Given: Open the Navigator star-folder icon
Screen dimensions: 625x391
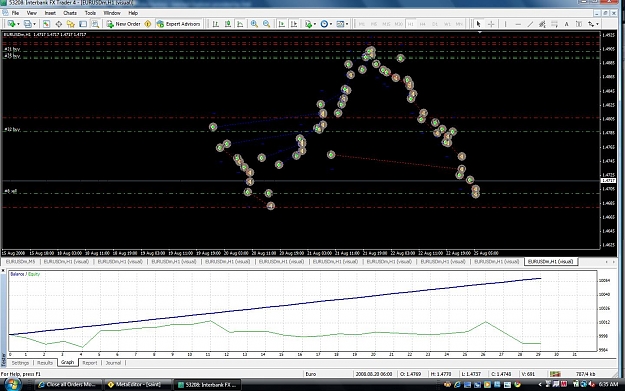Looking at the screenshot, I should tap(71, 24).
